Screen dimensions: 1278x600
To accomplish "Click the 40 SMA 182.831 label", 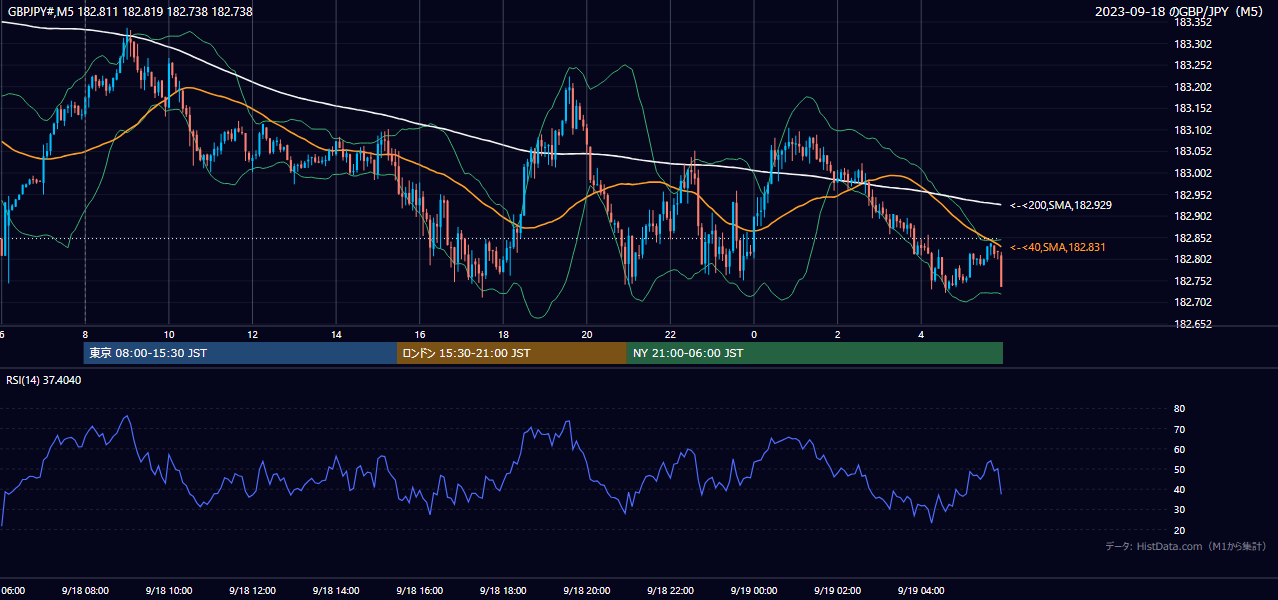I will [x=1058, y=247].
